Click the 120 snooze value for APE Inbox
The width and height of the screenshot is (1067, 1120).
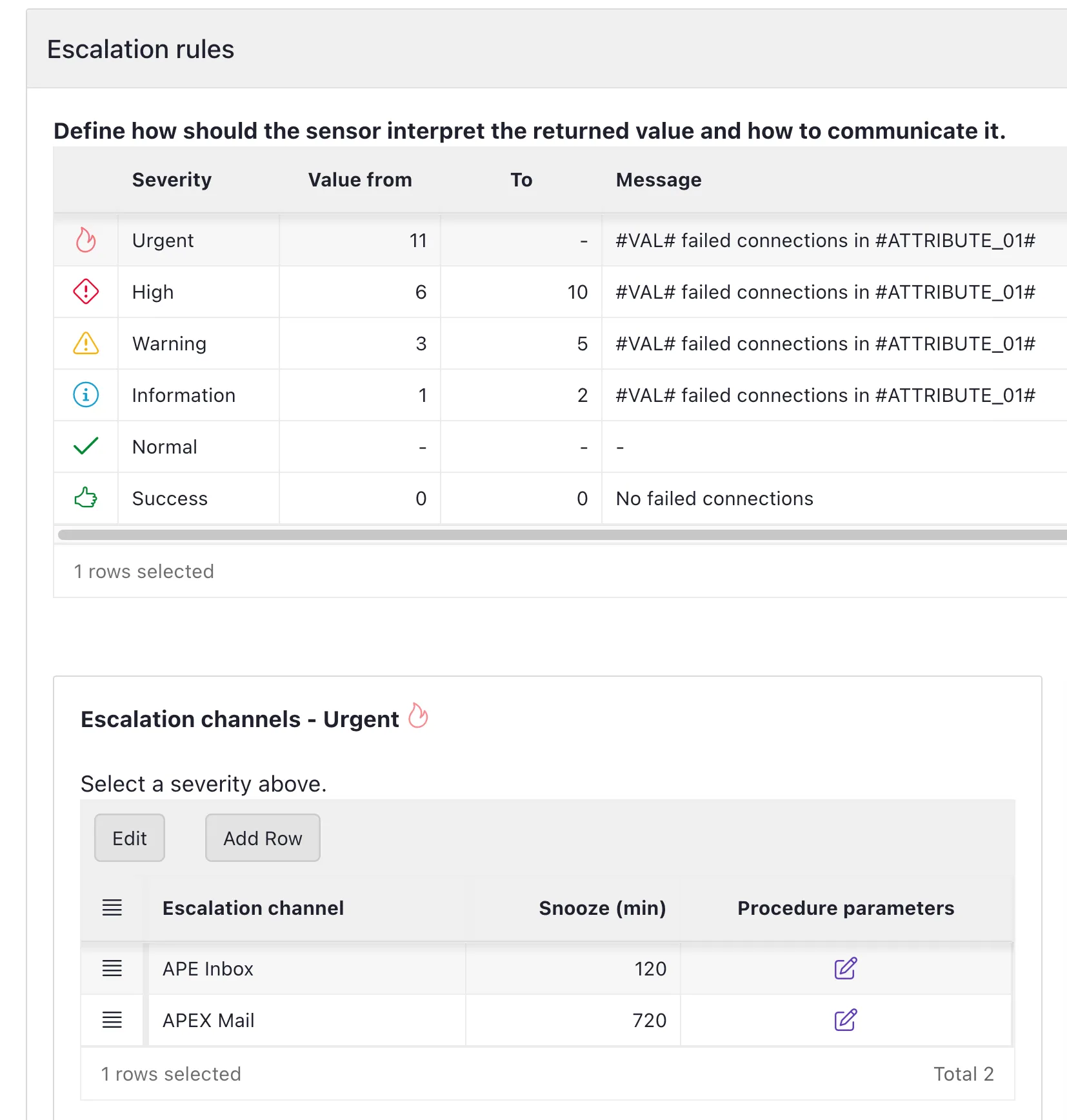click(x=650, y=968)
